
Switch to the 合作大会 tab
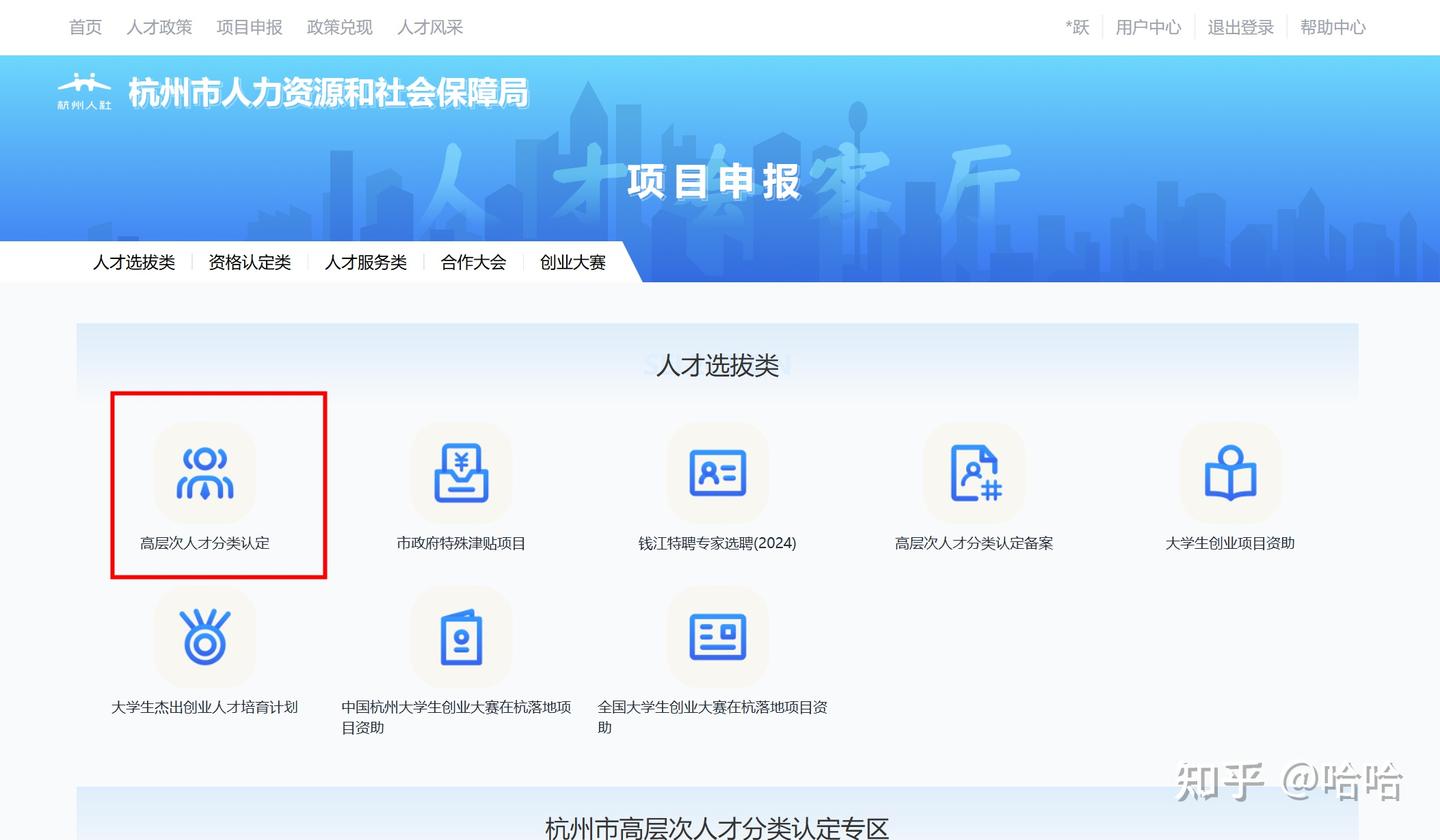click(x=473, y=262)
